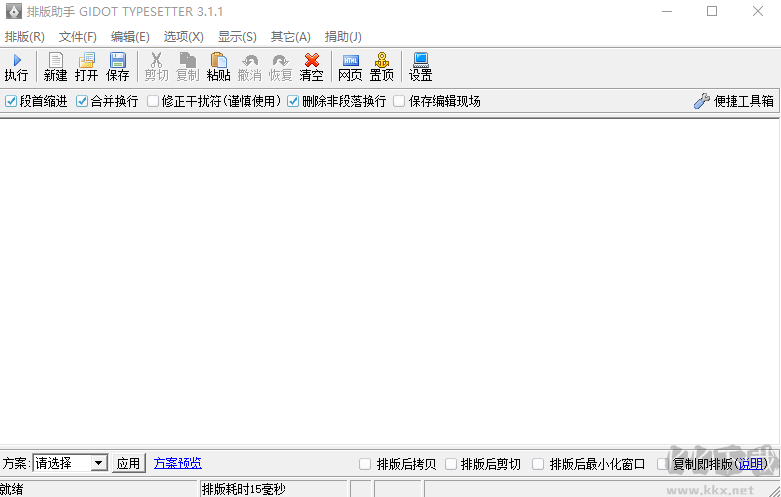Click the 应用 (Apply) button
Image resolution: width=781 pixels, height=497 pixels.
pyautogui.click(x=129, y=463)
